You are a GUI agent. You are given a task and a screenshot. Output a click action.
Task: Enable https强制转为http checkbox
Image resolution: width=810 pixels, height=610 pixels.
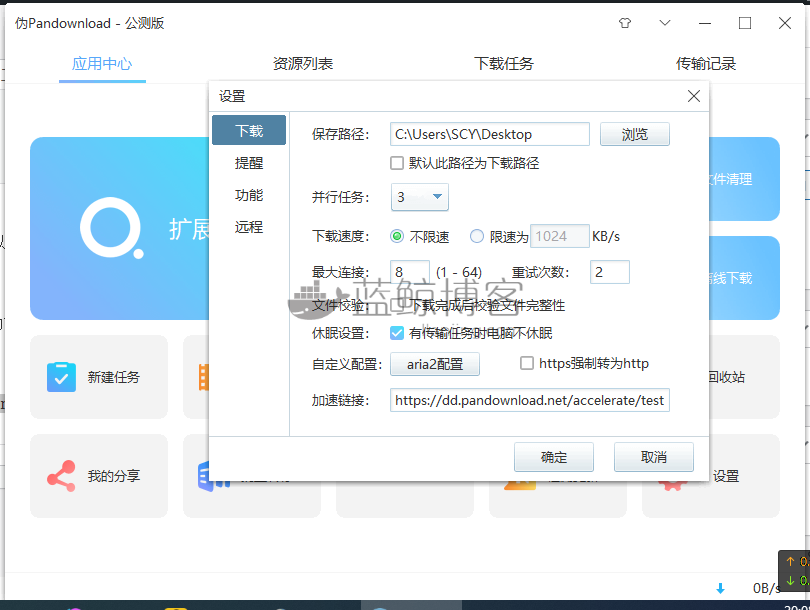point(526,363)
